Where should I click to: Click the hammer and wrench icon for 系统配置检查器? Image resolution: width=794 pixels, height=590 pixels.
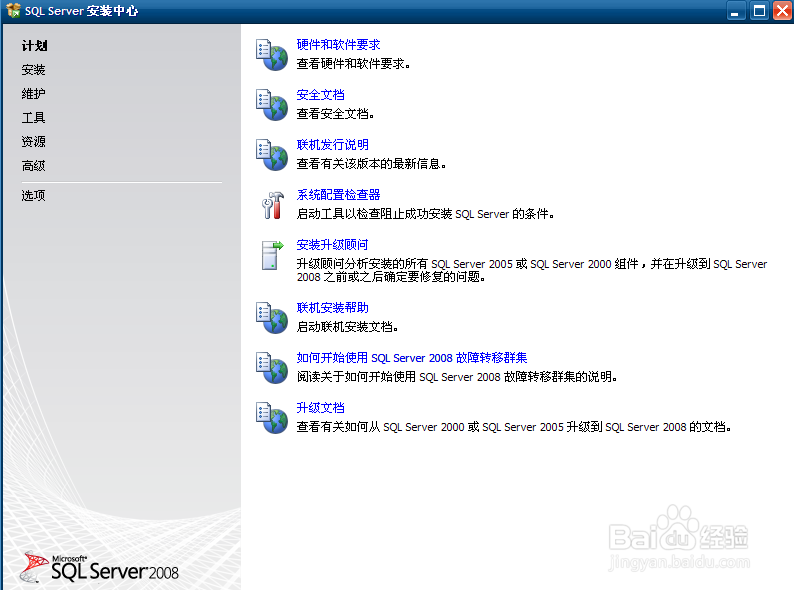click(x=273, y=205)
